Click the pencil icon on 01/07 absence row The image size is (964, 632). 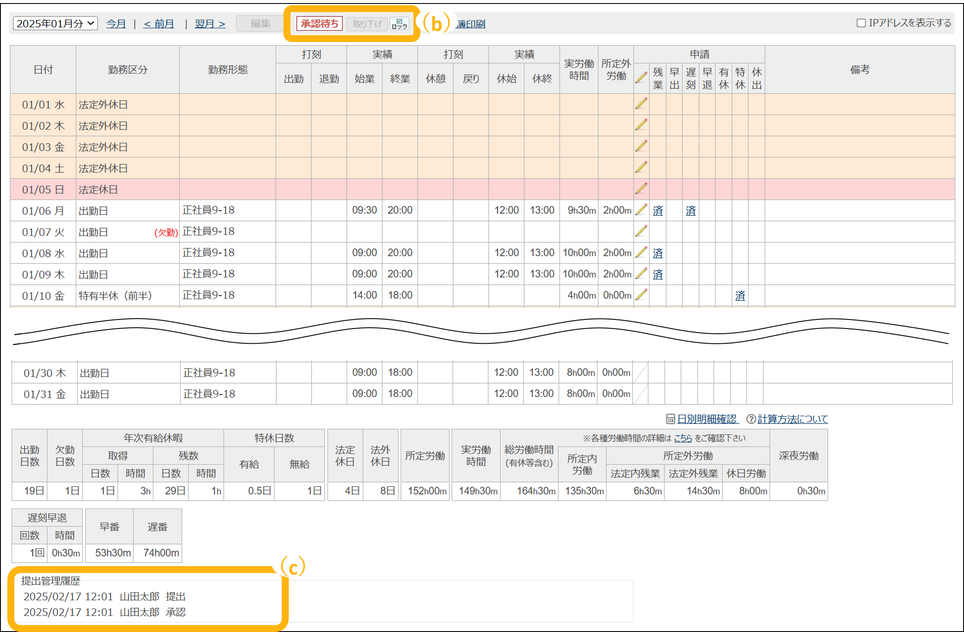point(641,231)
